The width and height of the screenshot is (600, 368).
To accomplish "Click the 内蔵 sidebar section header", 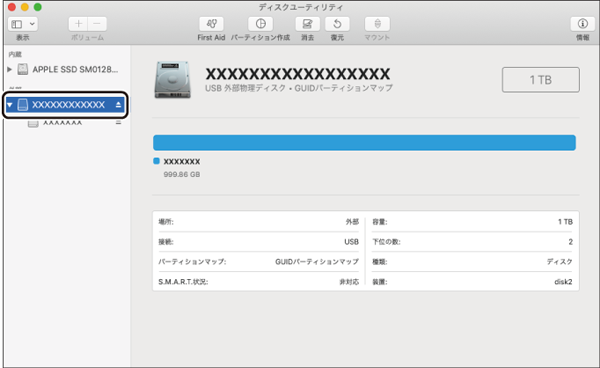I will tap(15, 54).
